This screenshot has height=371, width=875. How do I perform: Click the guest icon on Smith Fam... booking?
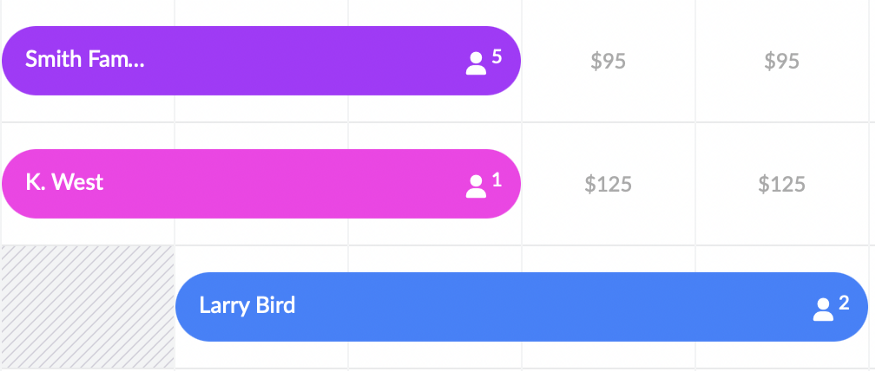click(x=475, y=64)
